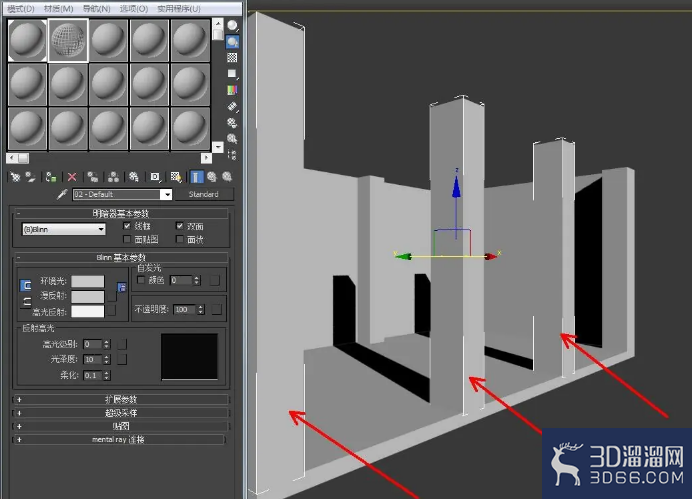Expand the 超级采样 rollout
This screenshot has width=692, height=499.
coord(120,413)
